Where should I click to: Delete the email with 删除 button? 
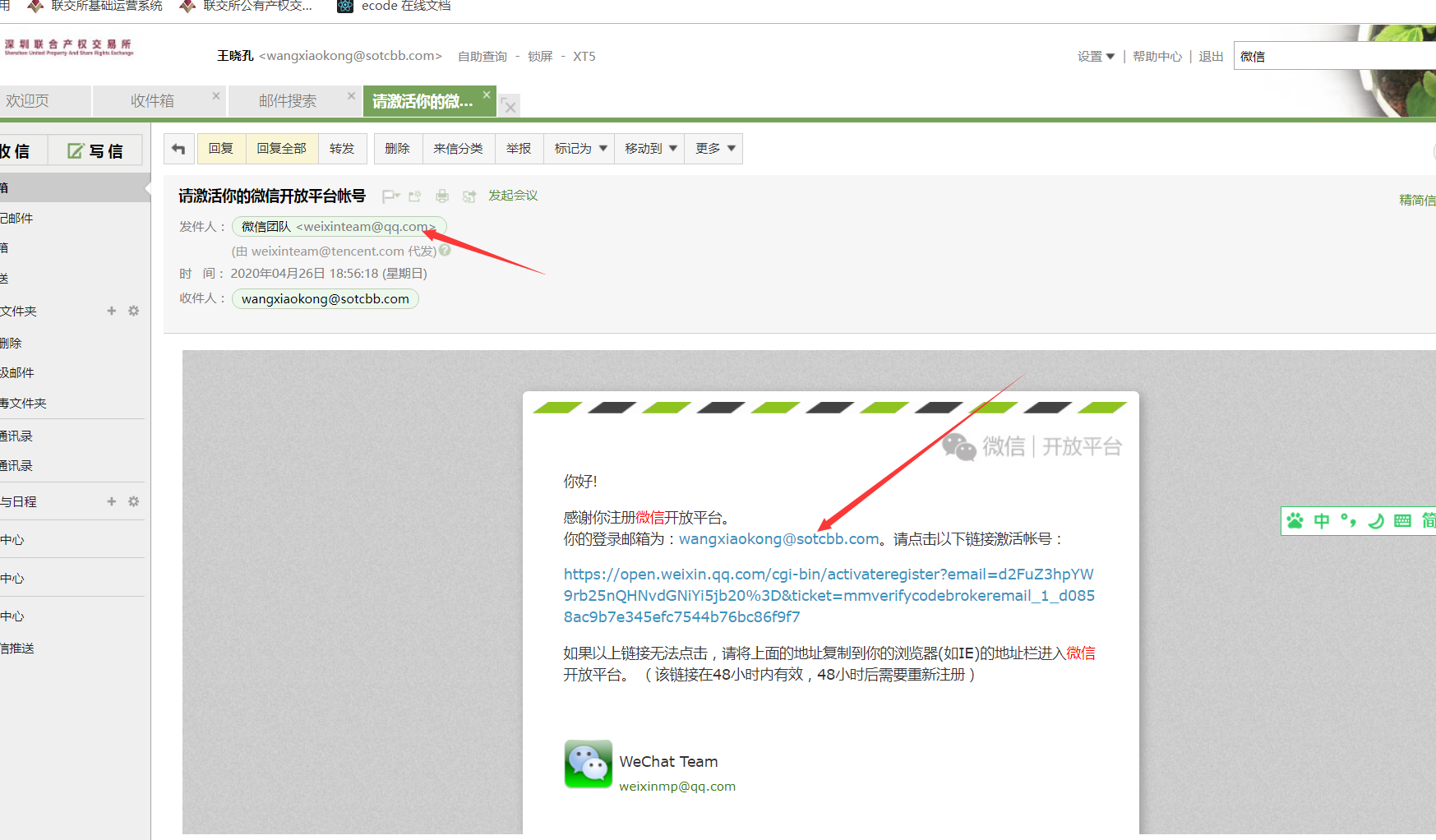tap(398, 149)
